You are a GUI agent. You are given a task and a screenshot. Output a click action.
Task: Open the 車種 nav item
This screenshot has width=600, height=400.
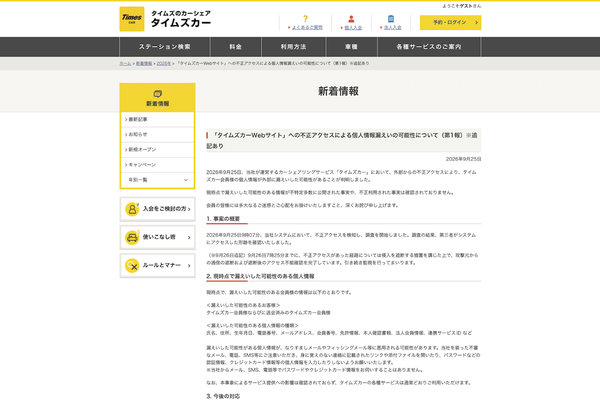coord(351,47)
